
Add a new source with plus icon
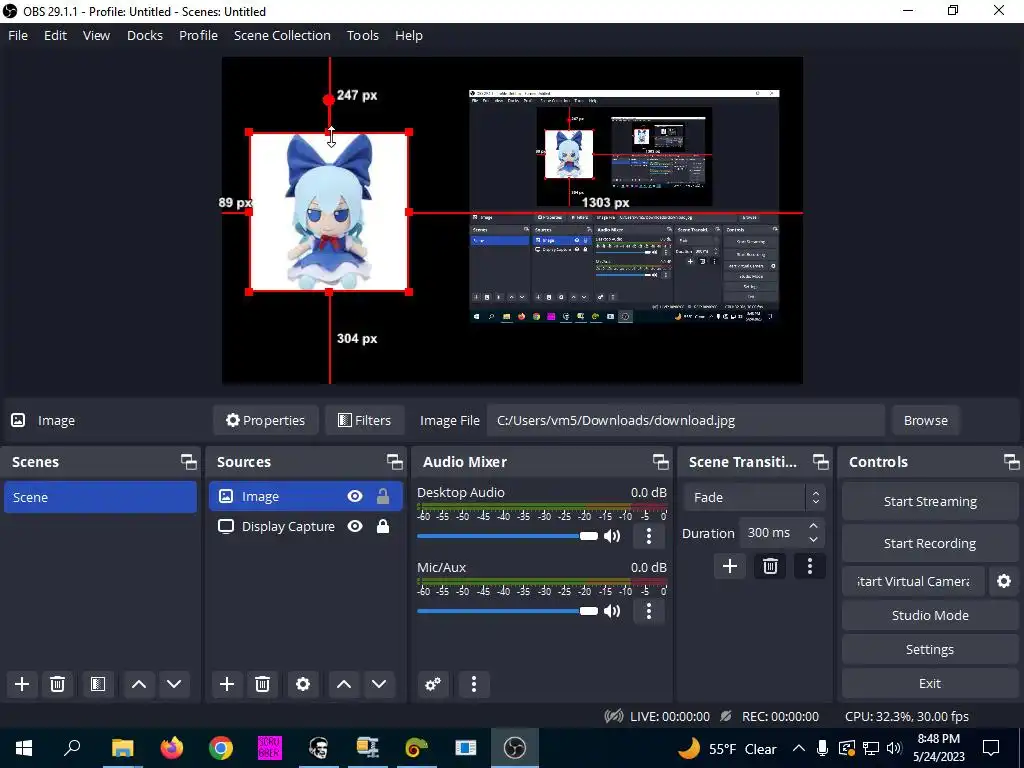coord(227,684)
